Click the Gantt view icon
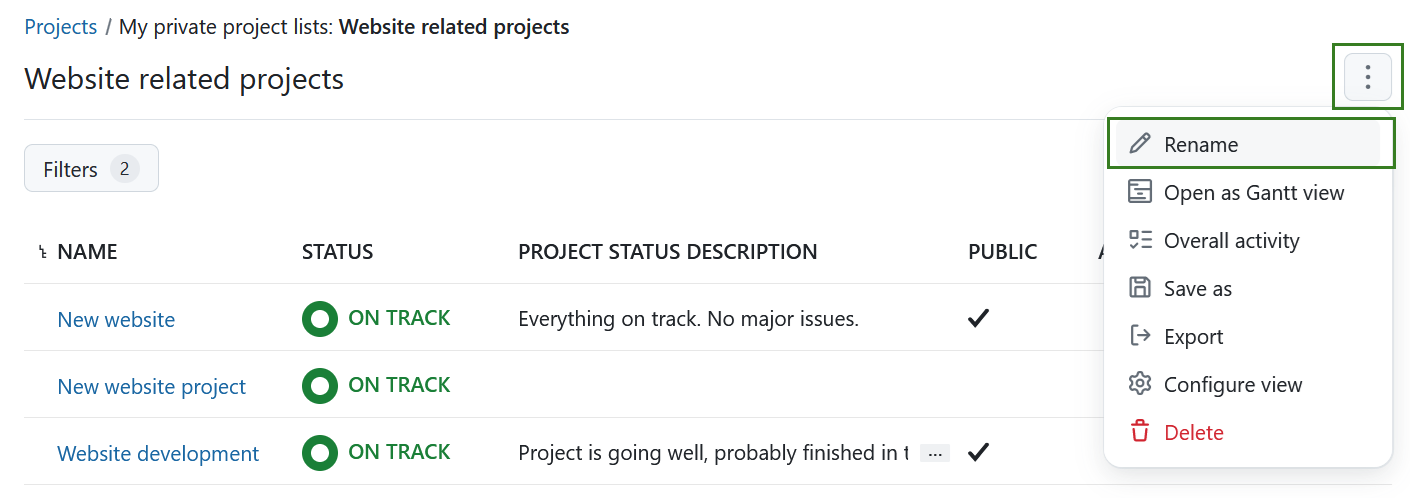This screenshot has height=498, width=1410. click(1140, 192)
